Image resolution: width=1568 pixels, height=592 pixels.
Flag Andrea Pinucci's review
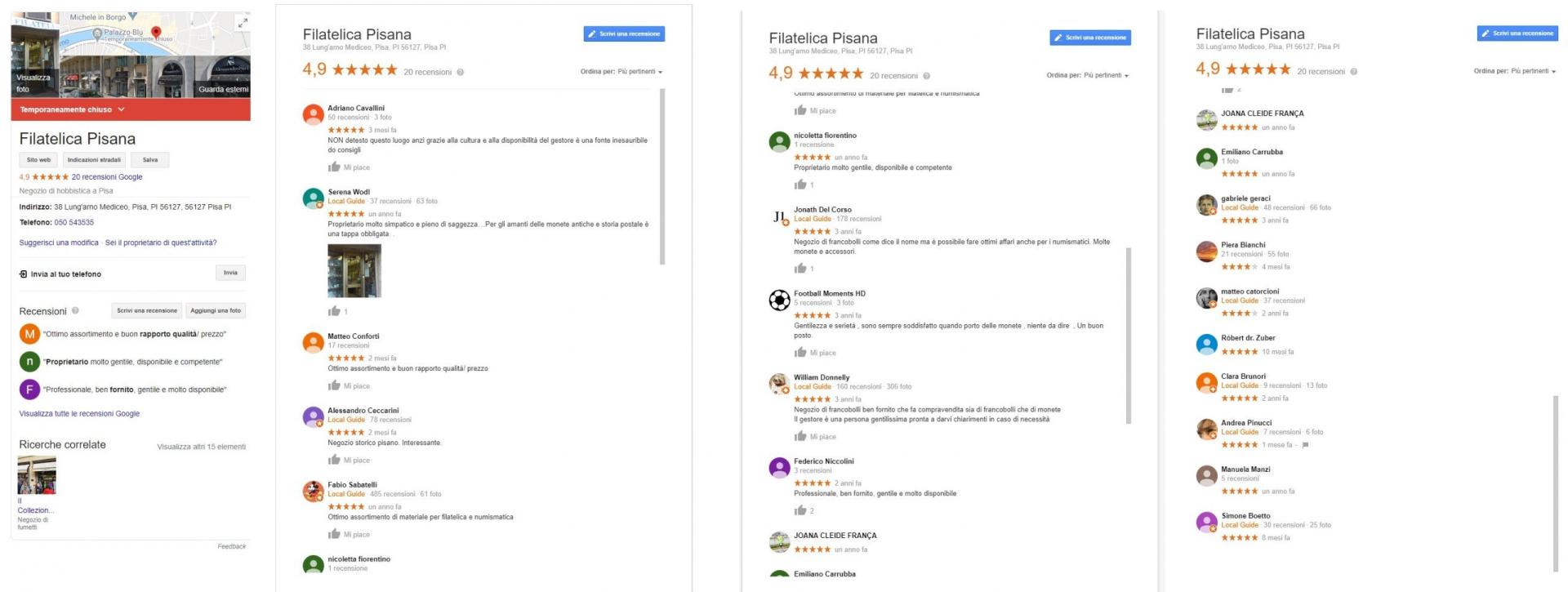point(1305,445)
